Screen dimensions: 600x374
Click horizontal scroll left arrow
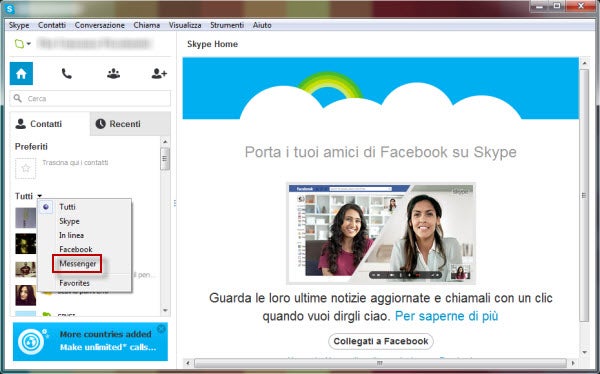[188, 363]
